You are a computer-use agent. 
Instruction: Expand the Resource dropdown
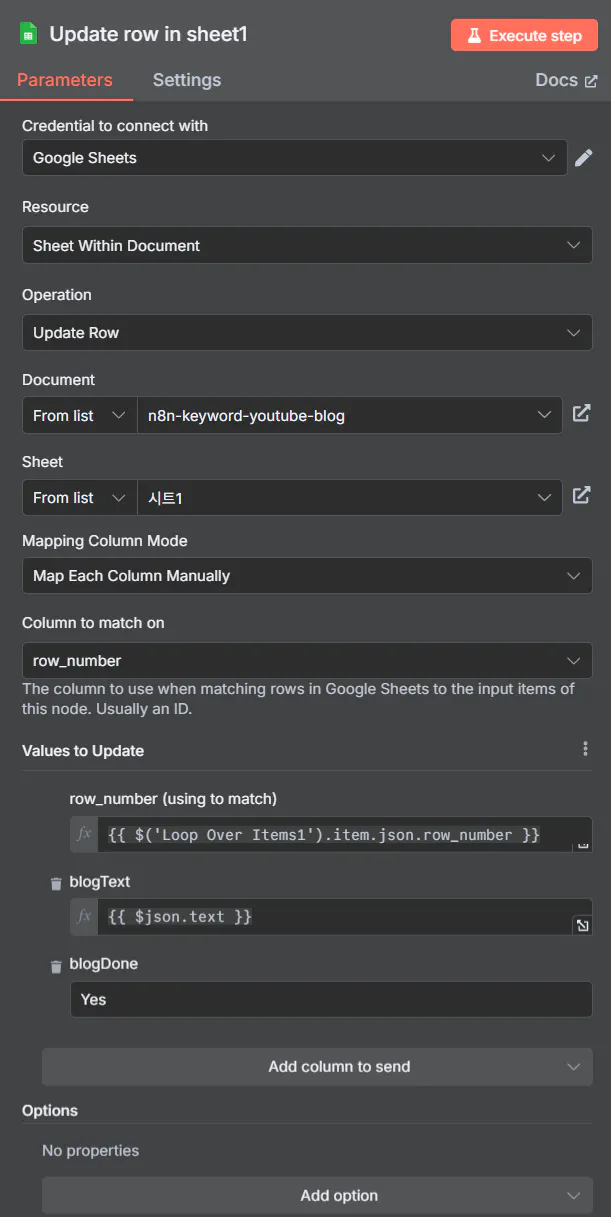[307, 245]
